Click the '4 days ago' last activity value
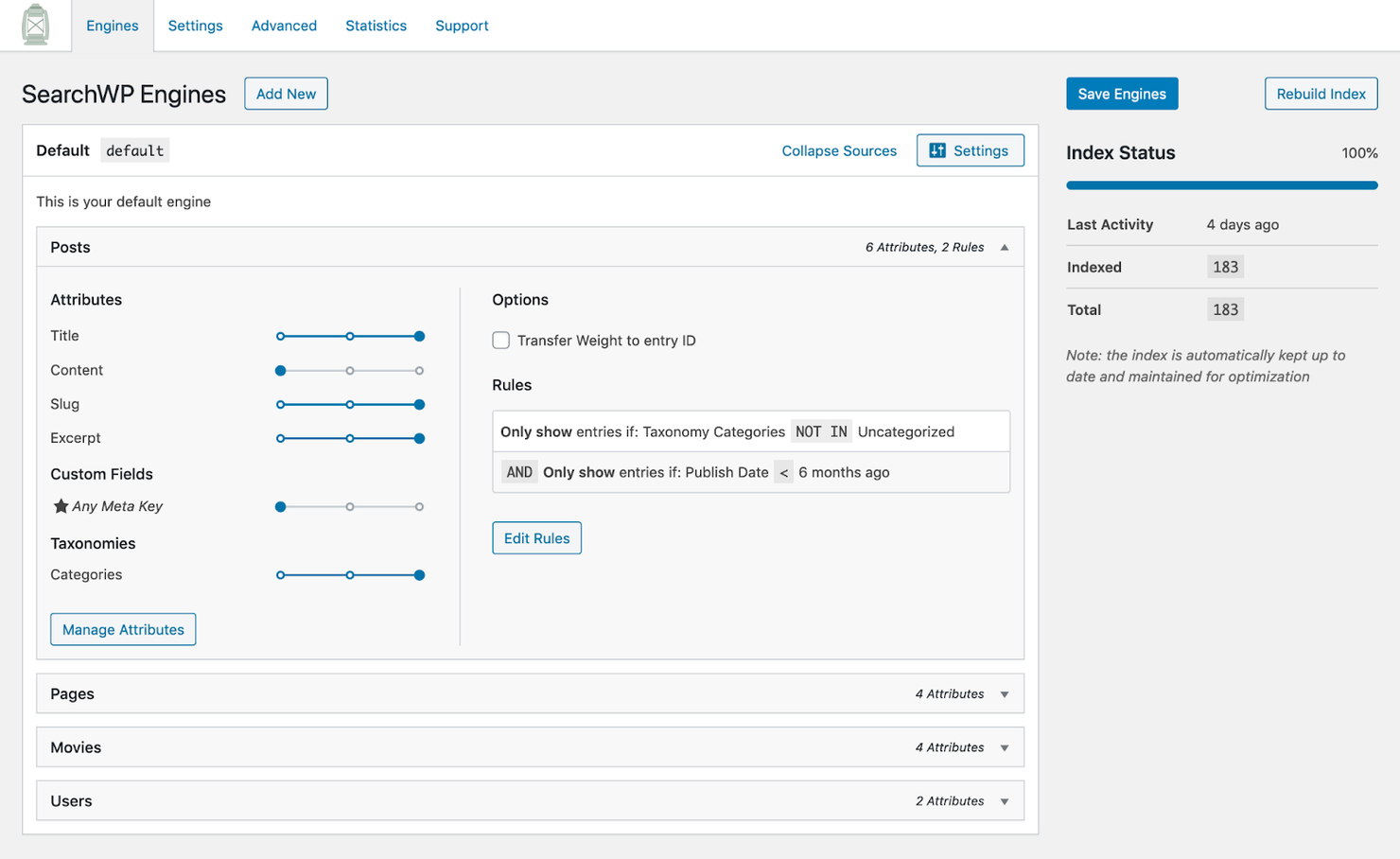This screenshot has width=1400, height=859. 1242,224
